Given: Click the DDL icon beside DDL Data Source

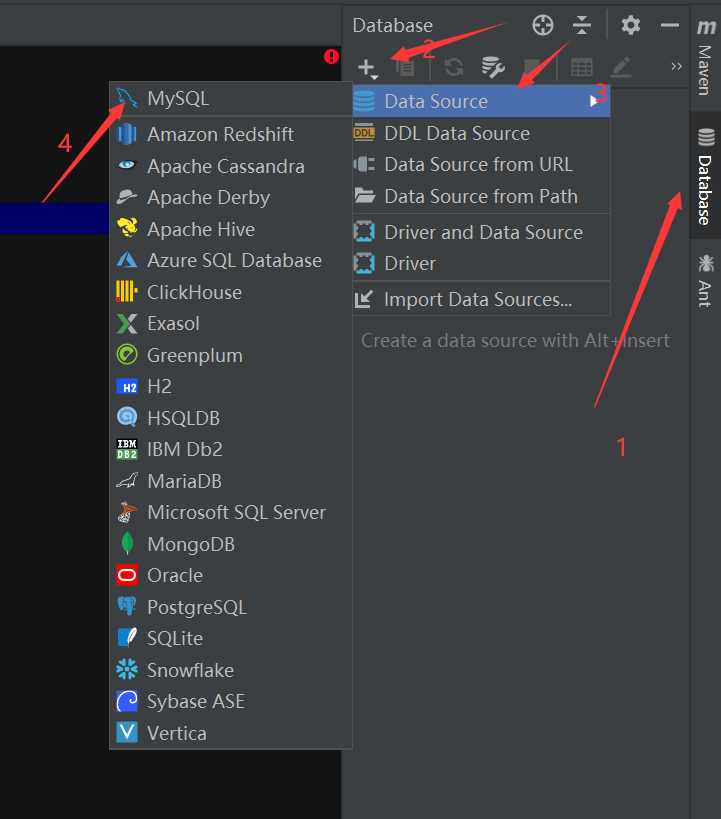Looking at the screenshot, I should 364,133.
